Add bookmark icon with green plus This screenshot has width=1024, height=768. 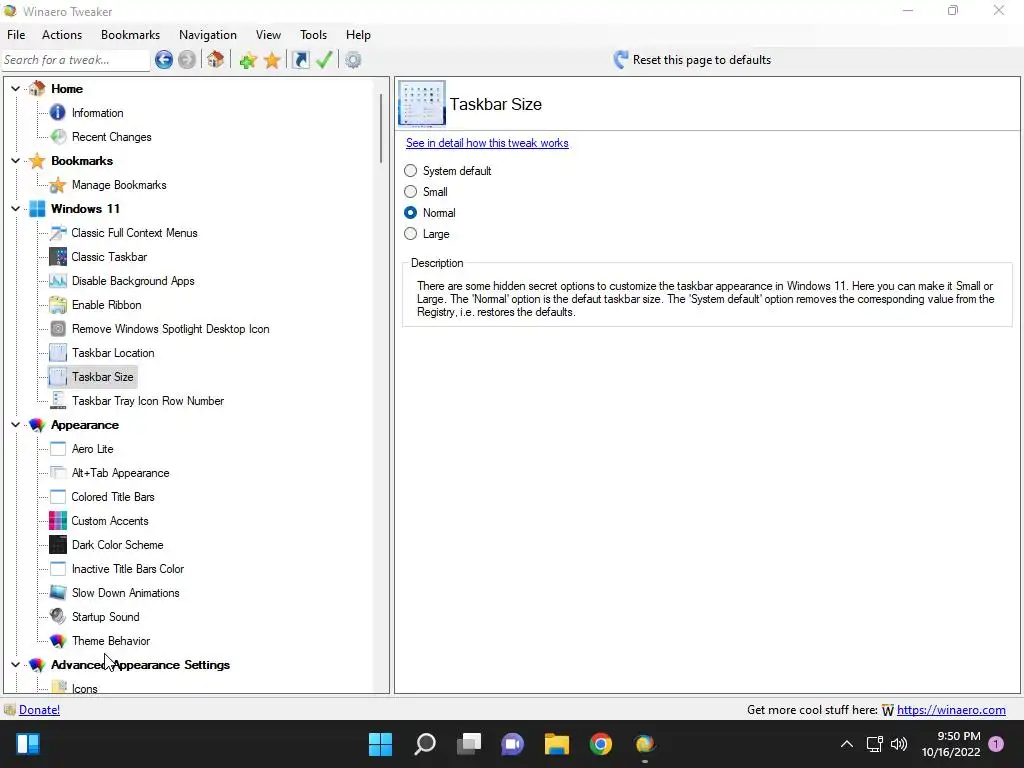coord(248,60)
